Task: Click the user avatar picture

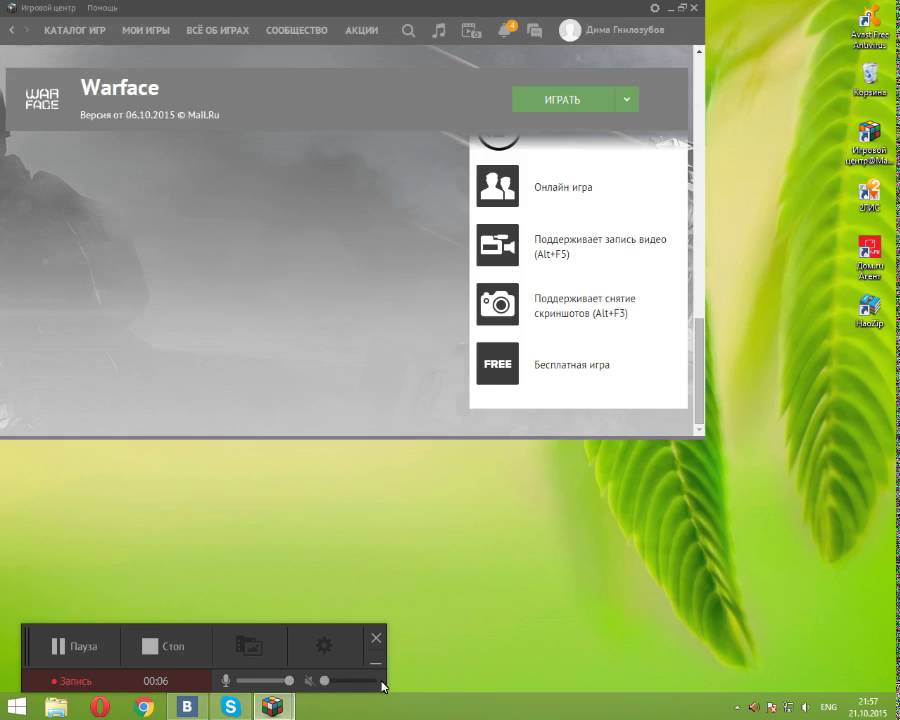Action: coord(570,30)
